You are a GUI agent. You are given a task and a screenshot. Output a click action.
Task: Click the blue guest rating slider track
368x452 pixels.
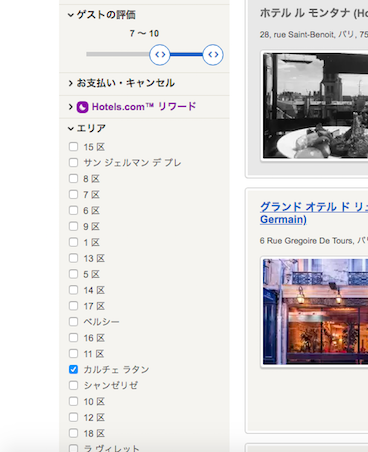(x=186, y=54)
